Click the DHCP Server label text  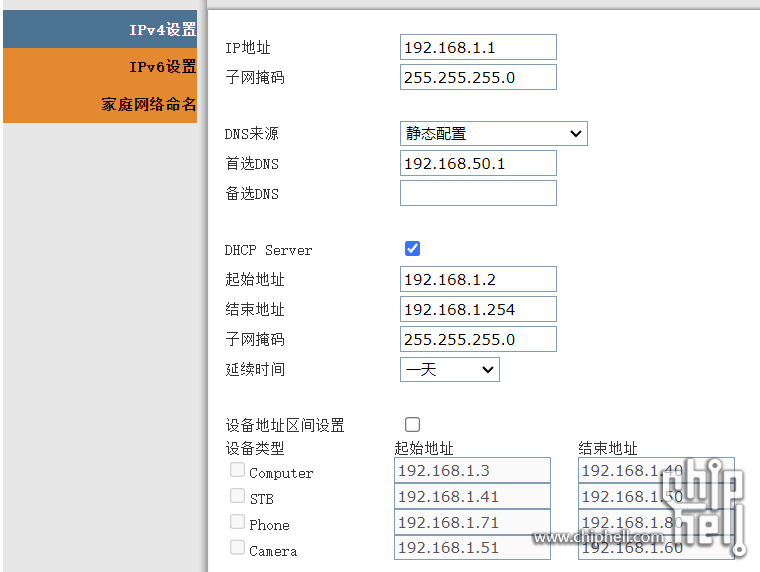pyautogui.click(x=268, y=250)
